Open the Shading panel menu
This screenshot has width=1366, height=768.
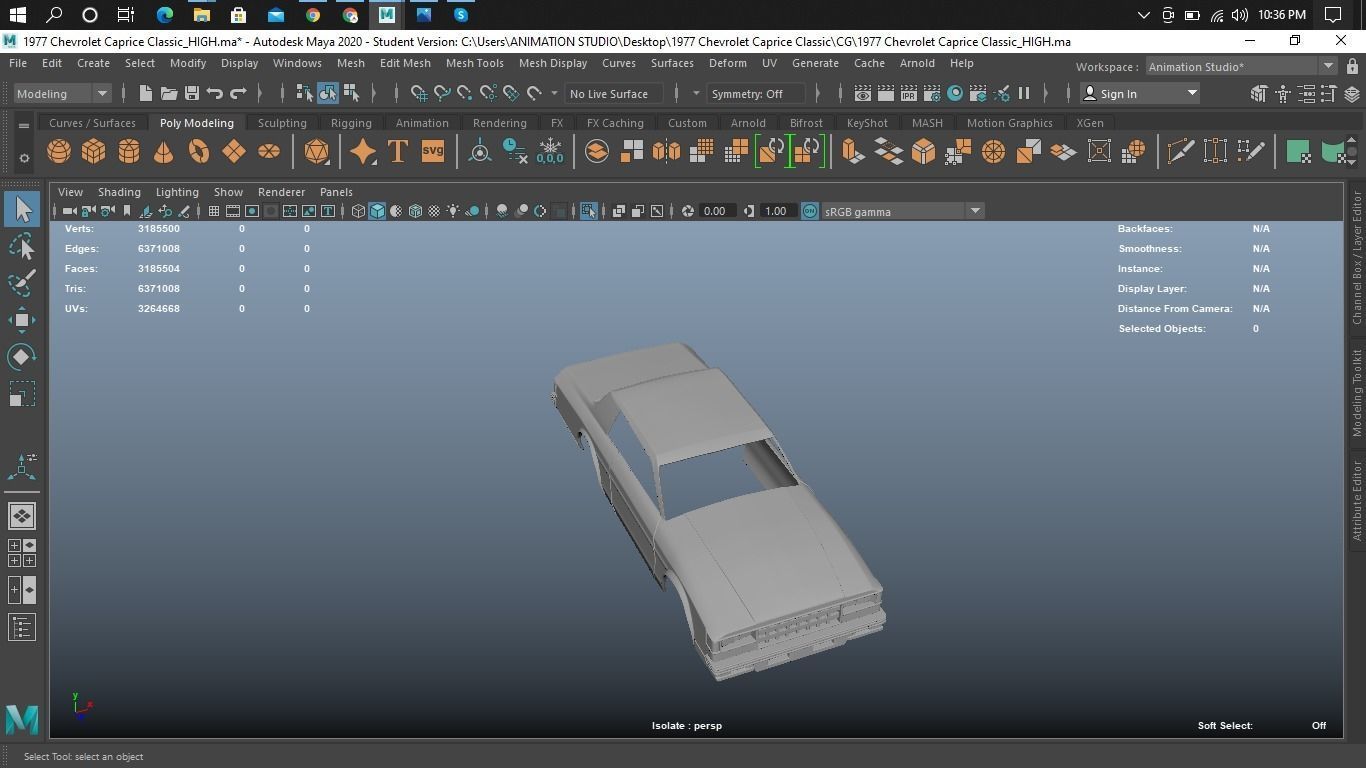pyautogui.click(x=119, y=192)
